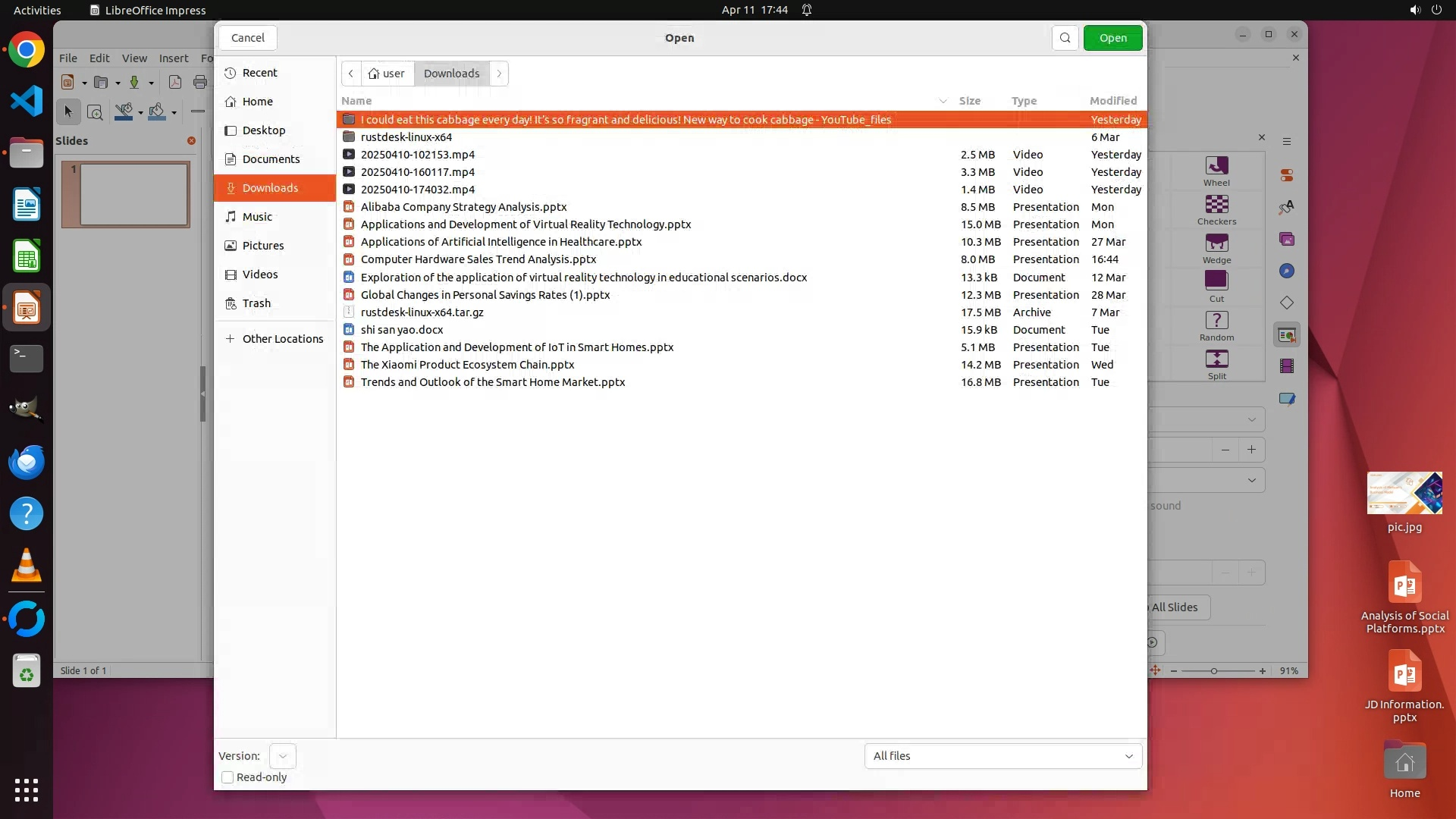
Task: Open Thunderbird mail from dock
Action: [27, 462]
